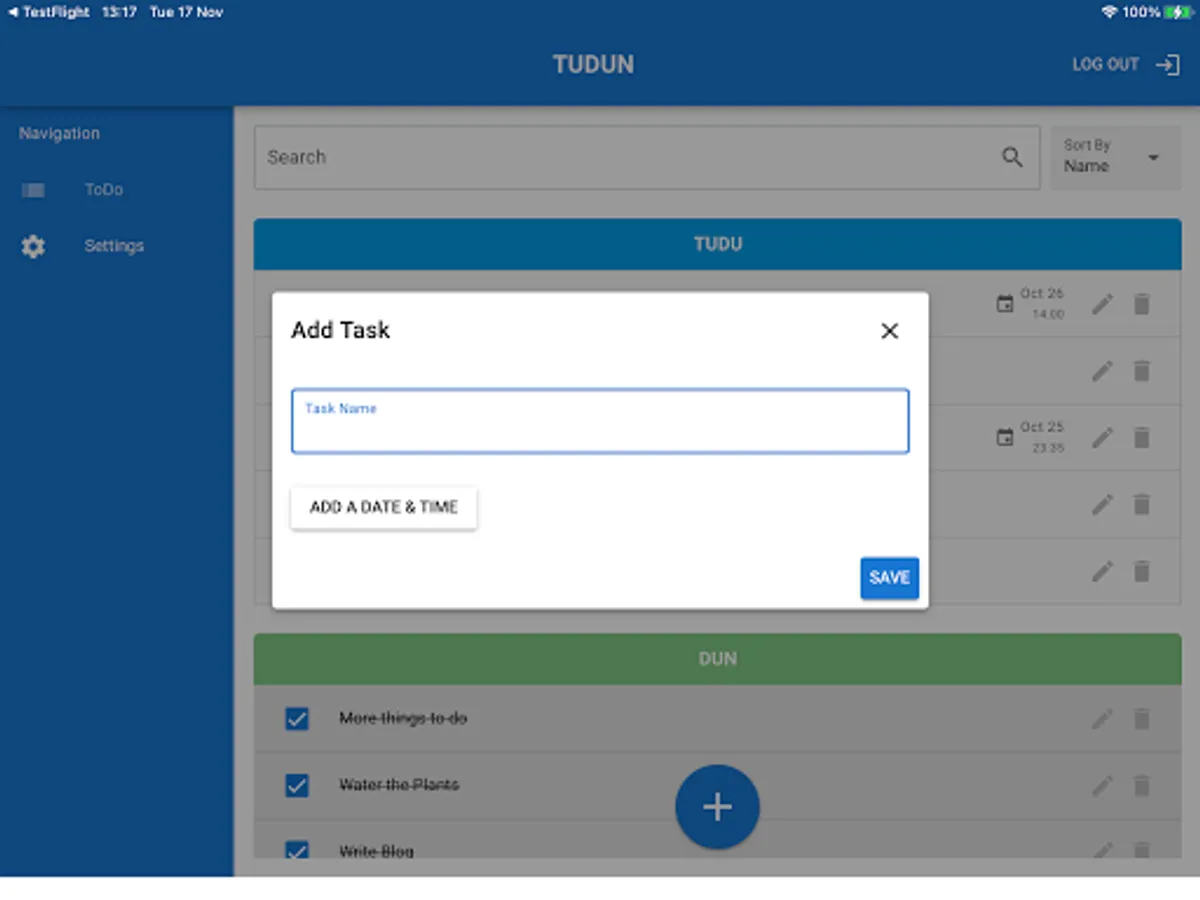Click the TUDUN app title

click(x=593, y=65)
